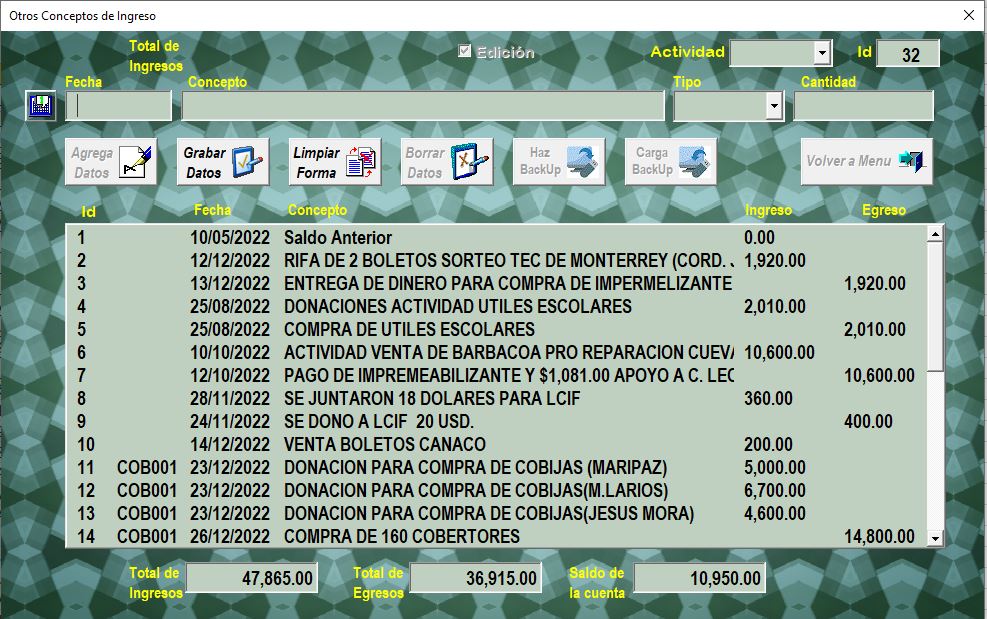This screenshot has height=619, width=987.
Task: Return via Volver a Menu button
Action: pos(866,162)
